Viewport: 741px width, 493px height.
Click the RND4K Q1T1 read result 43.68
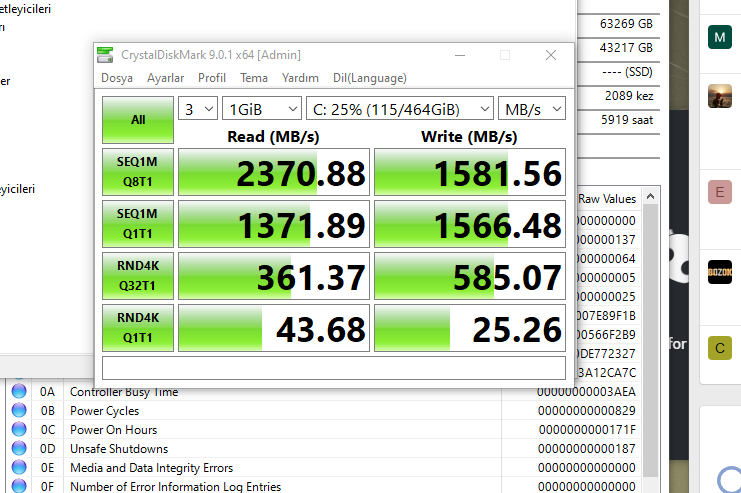tap(274, 328)
